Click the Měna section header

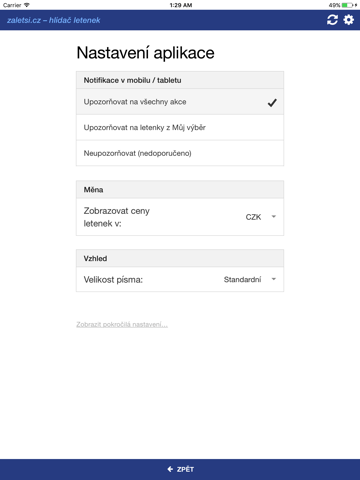click(x=180, y=190)
